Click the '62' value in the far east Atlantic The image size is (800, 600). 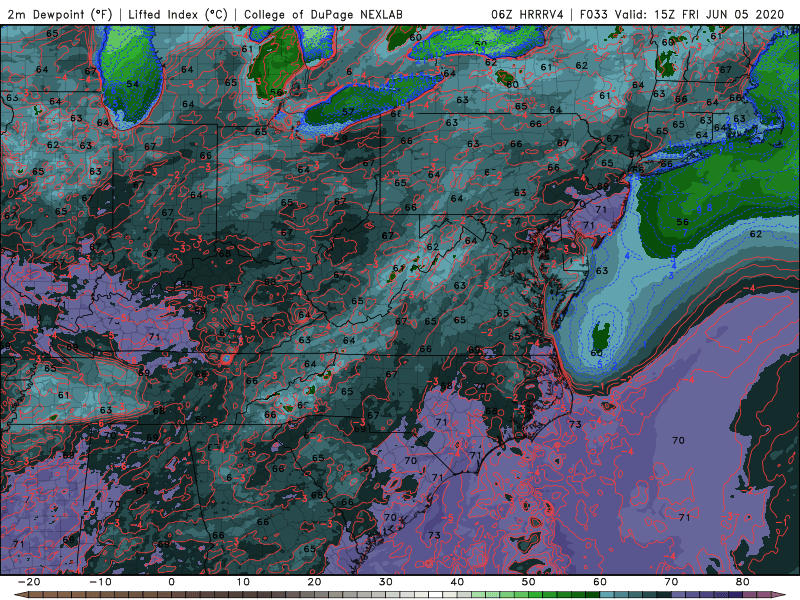tap(756, 234)
